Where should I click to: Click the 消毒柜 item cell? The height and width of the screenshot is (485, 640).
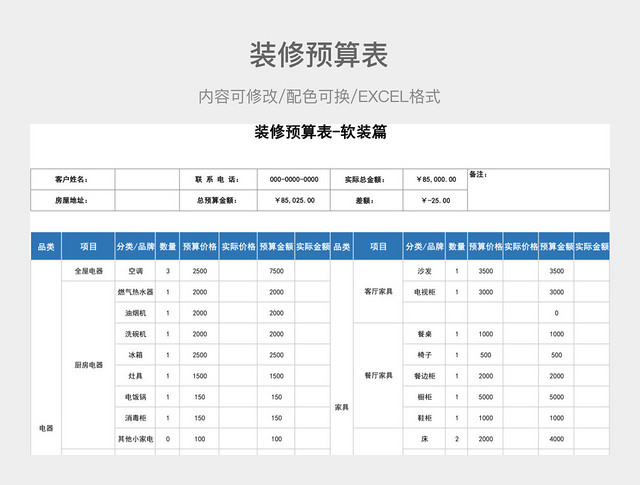click(x=136, y=418)
